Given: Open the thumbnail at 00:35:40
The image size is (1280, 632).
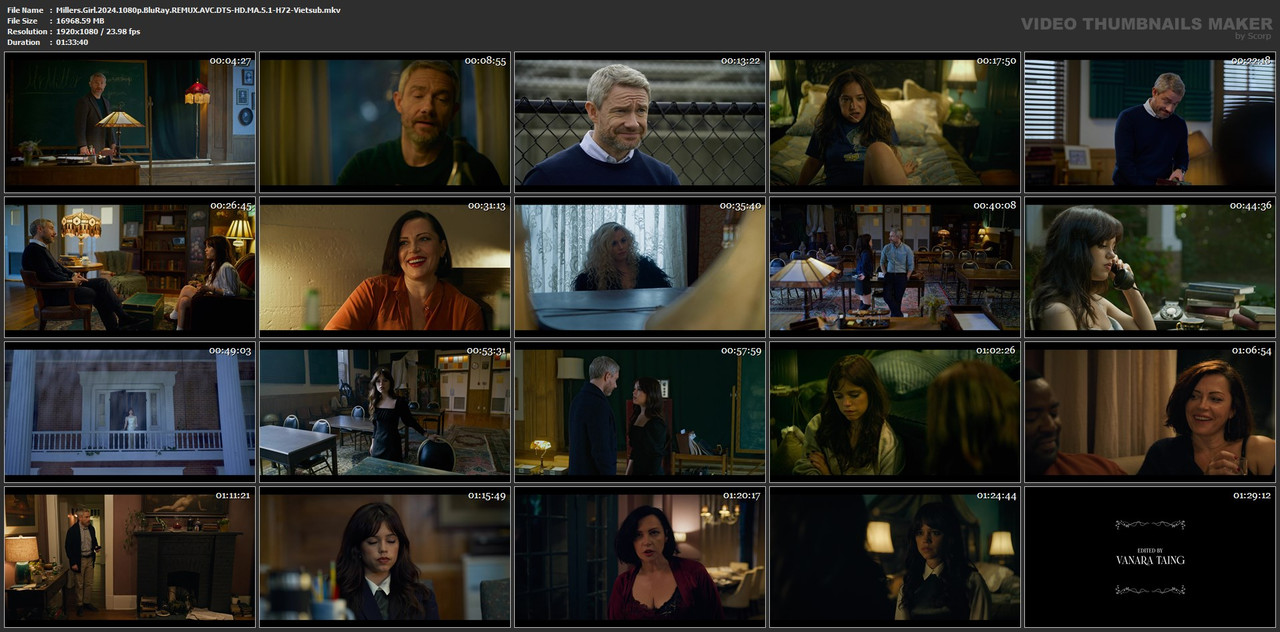Looking at the screenshot, I should click(x=640, y=266).
